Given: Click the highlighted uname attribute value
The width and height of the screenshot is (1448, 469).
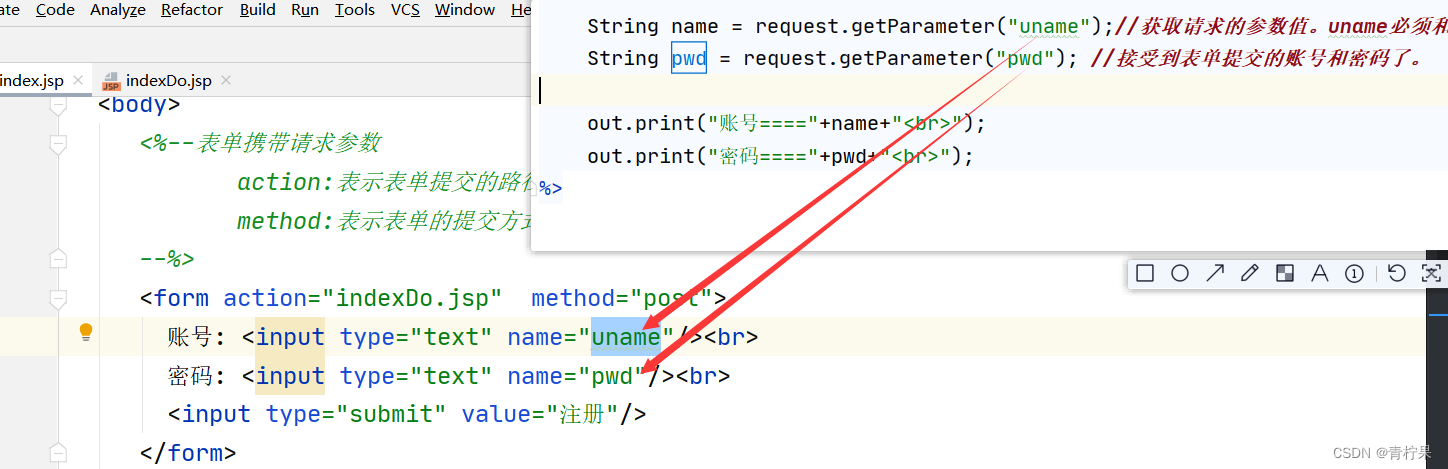Looking at the screenshot, I should pos(626,338).
